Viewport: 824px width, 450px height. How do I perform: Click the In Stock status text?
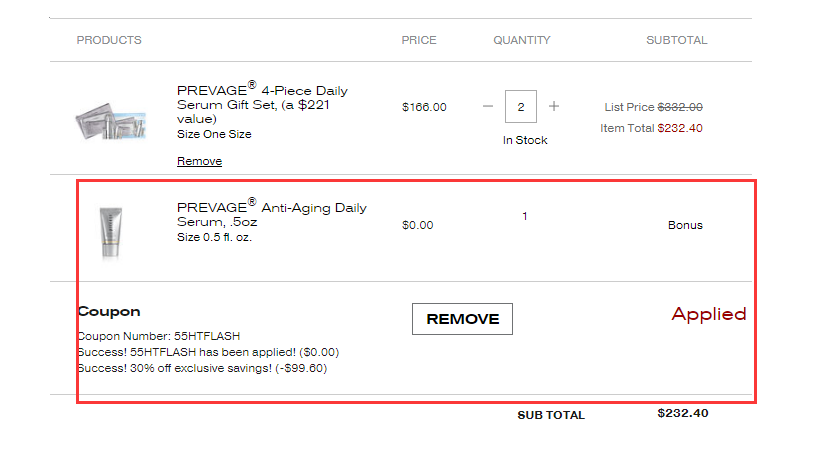tap(525, 140)
